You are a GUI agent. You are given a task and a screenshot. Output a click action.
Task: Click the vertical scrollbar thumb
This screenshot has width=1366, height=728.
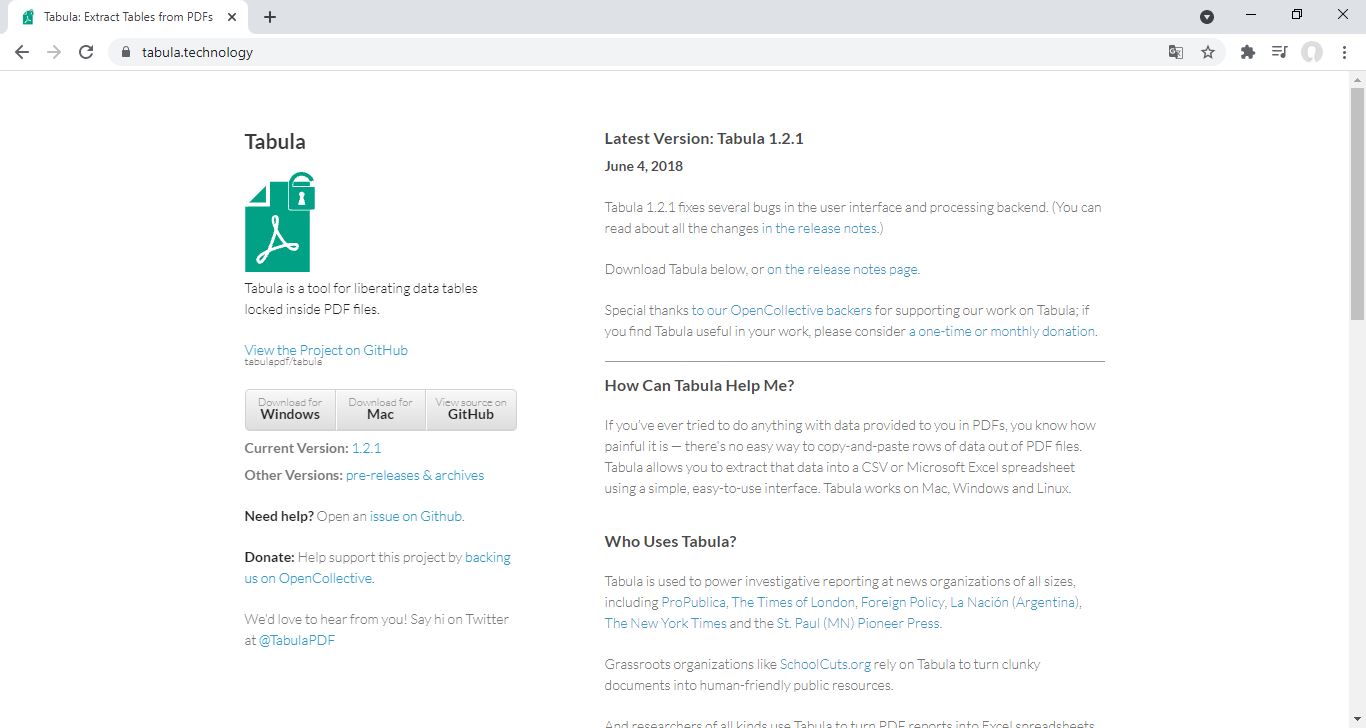tap(1357, 203)
